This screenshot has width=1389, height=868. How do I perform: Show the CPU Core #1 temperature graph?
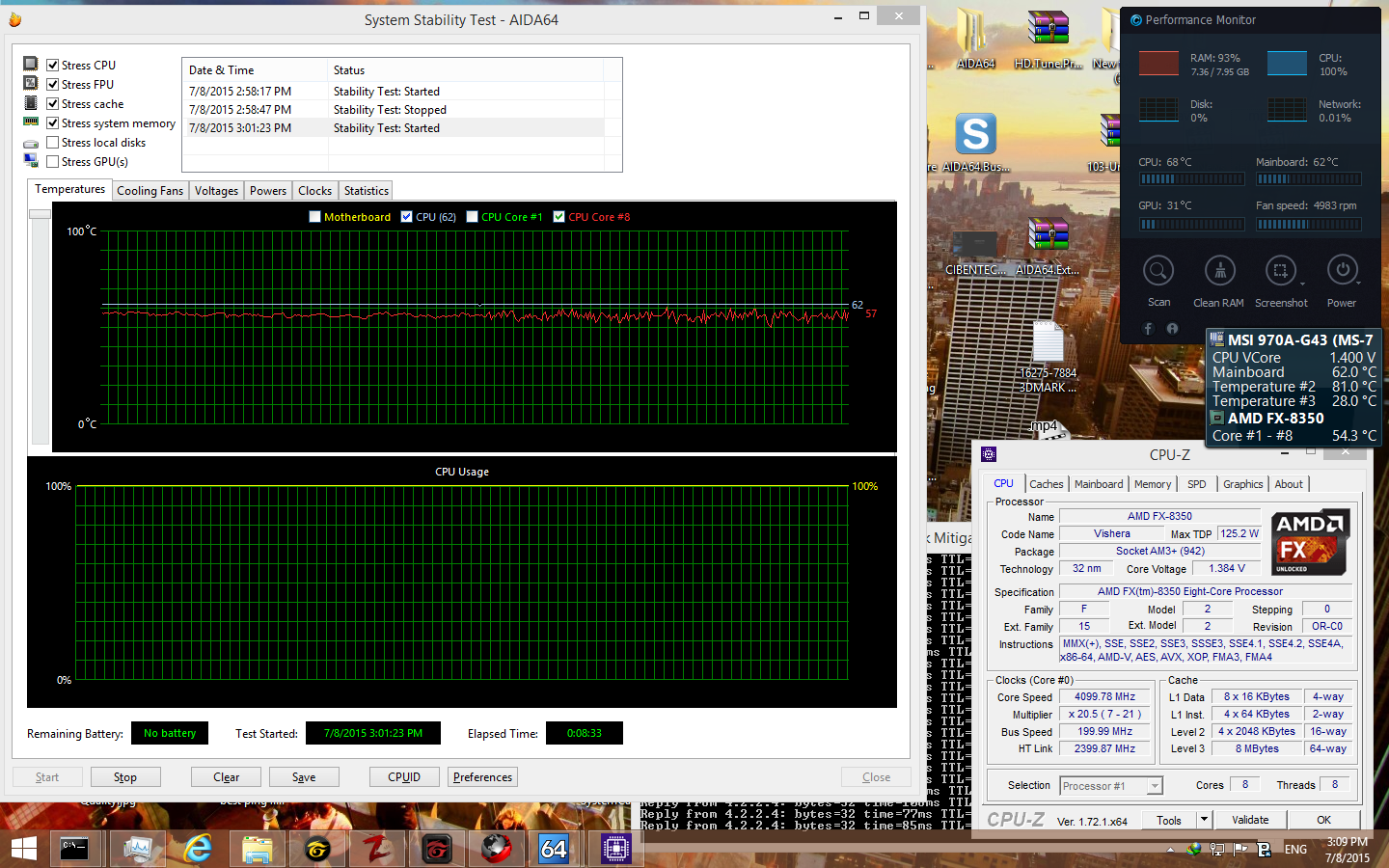[472, 216]
